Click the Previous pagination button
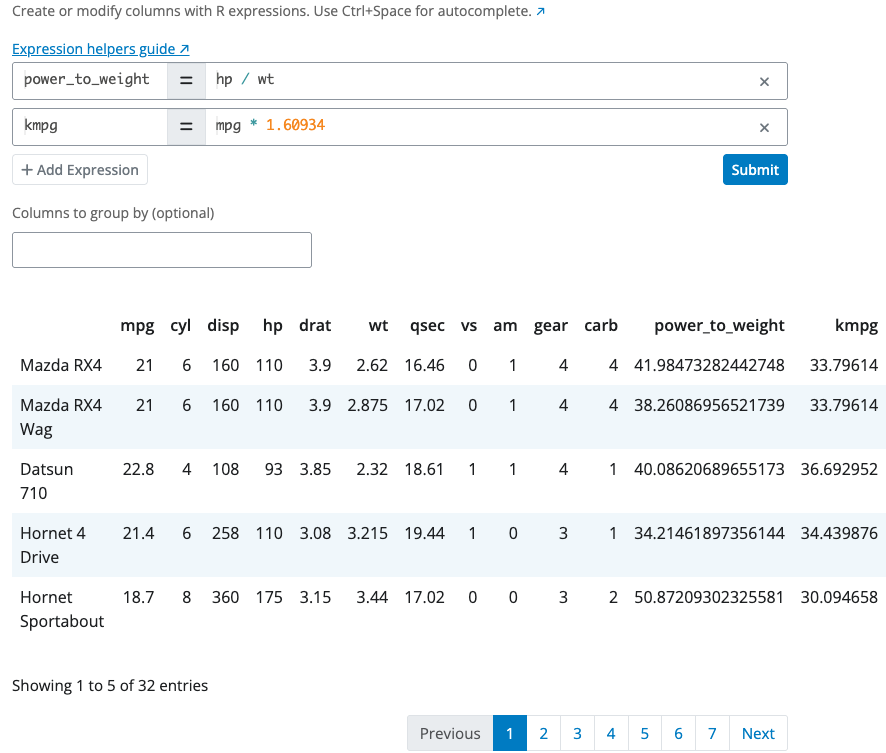The width and height of the screenshot is (886, 753). pos(450,733)
